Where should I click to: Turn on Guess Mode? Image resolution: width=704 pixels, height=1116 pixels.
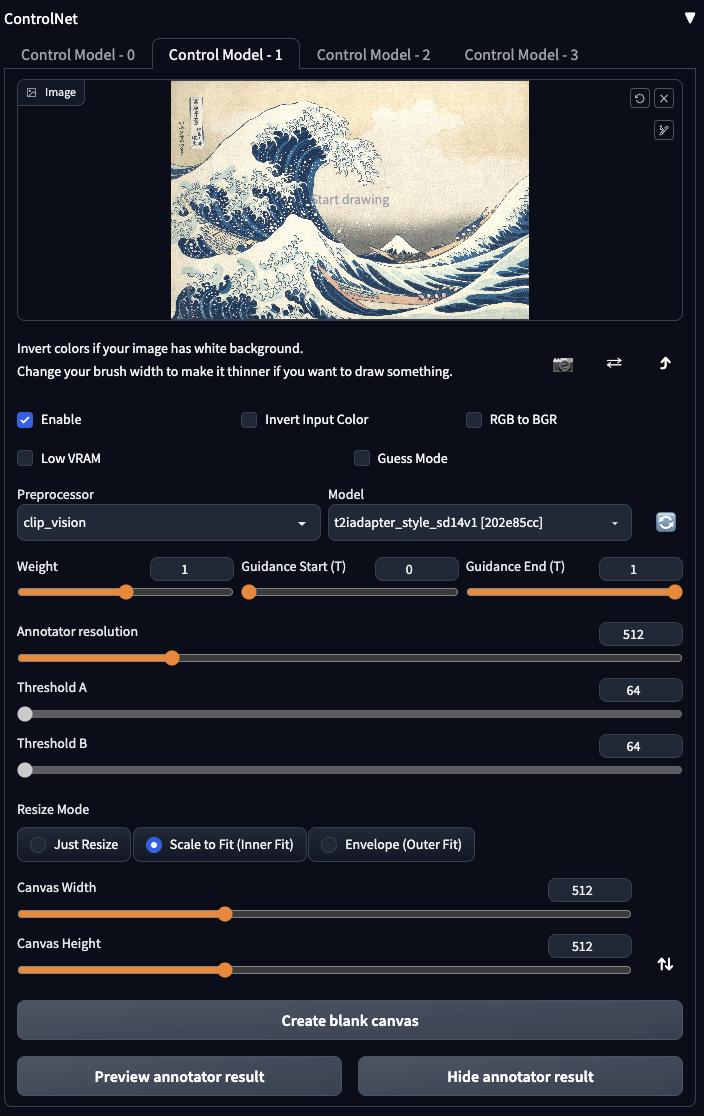pos(362,458)
